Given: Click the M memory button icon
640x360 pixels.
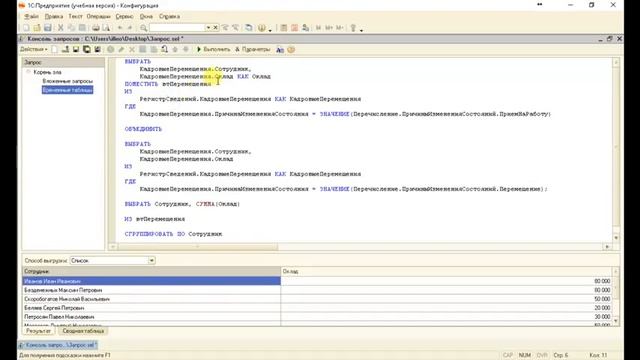Looking at the screenshot, I should click(x=318, y=28).
